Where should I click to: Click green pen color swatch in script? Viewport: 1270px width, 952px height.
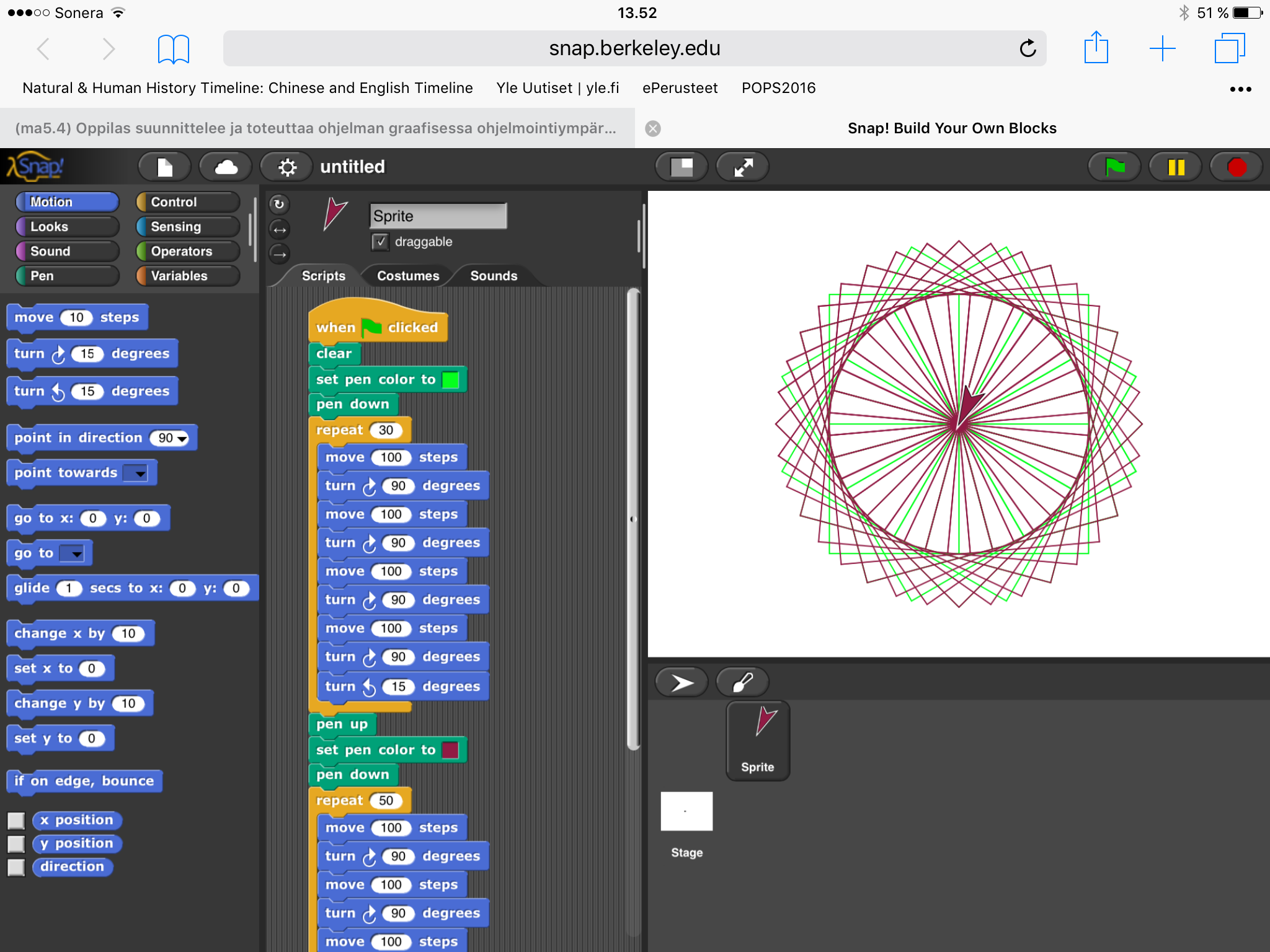[451, 379]
